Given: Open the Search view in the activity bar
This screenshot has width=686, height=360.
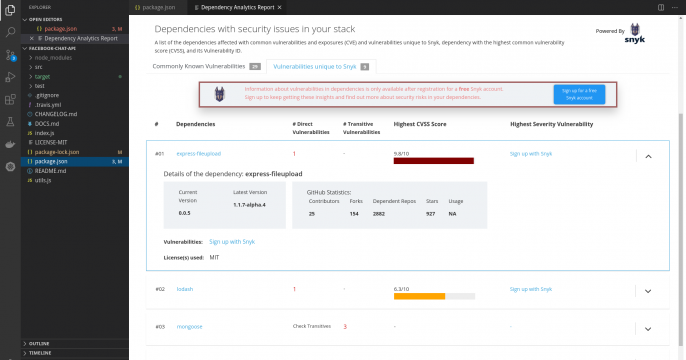Looking at the screenshot, I should 10,32.
